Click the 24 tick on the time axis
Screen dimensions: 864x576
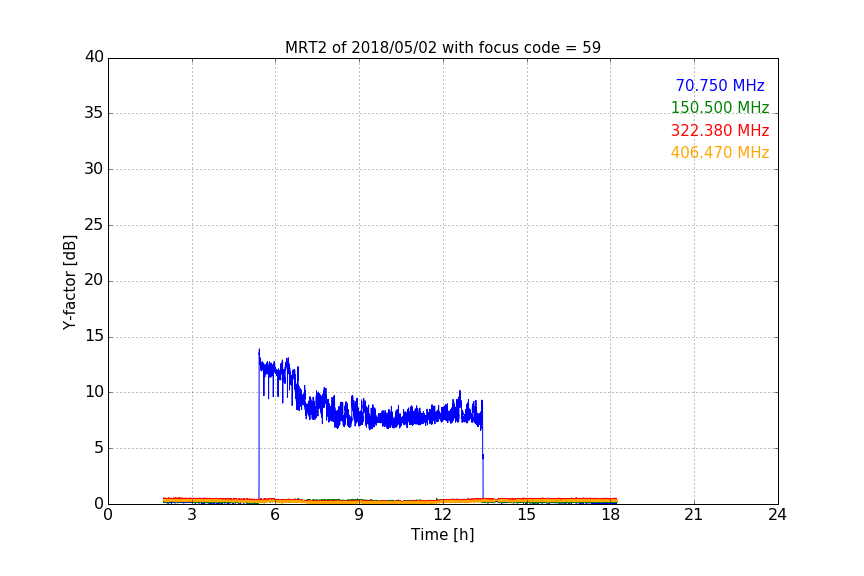click(x=777, y=515)
